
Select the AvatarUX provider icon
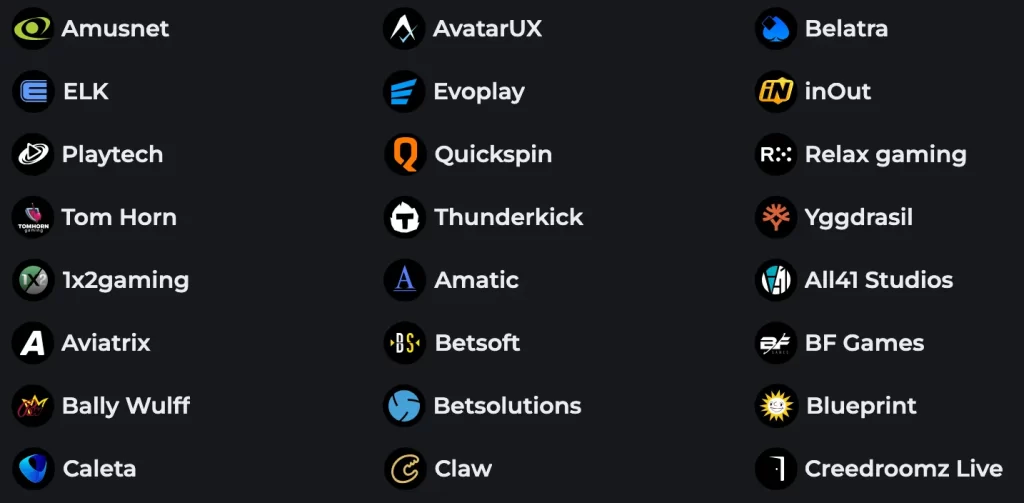point(404,28)
